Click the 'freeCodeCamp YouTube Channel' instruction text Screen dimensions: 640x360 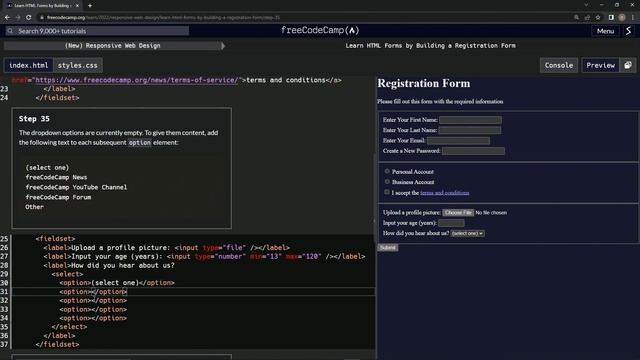[76, 187]
